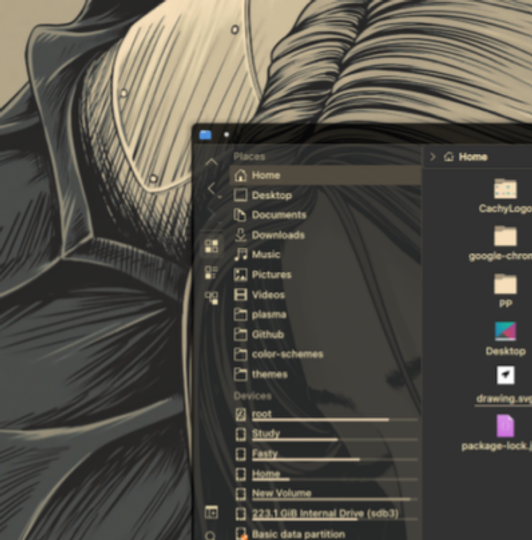Image resolution: width=532 pixels, height=540 pixels.
Task: Switch to details tree view mode
Action: [x=211, y=298]
